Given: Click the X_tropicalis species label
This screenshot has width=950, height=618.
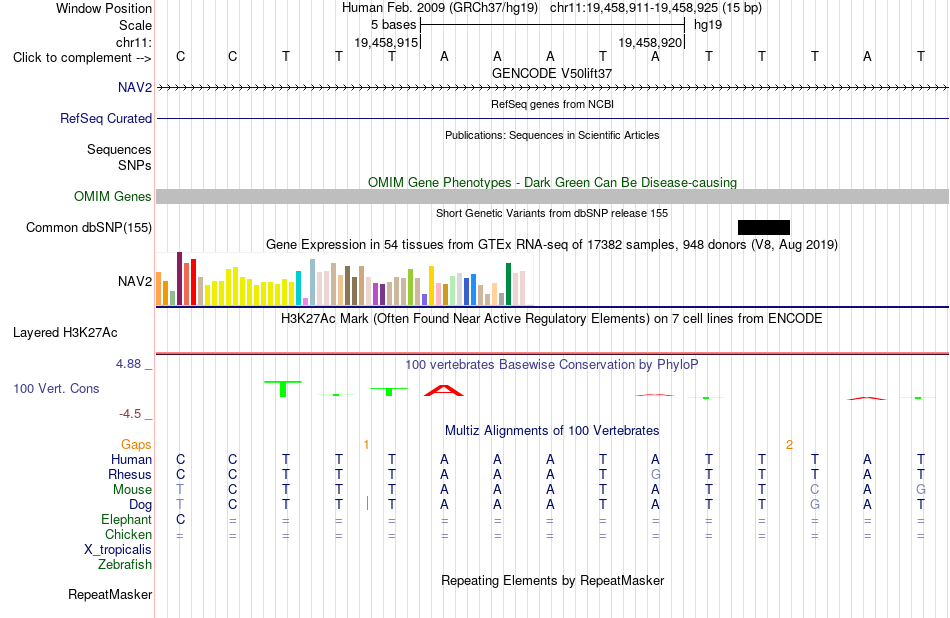Looking at the screenshot, I should tap(118, 550).
